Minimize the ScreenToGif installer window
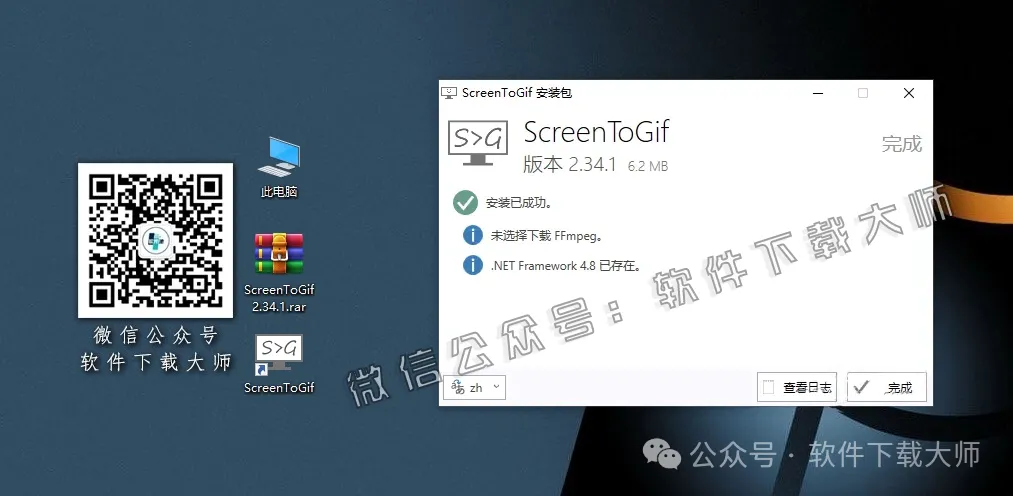 [818, 93]
